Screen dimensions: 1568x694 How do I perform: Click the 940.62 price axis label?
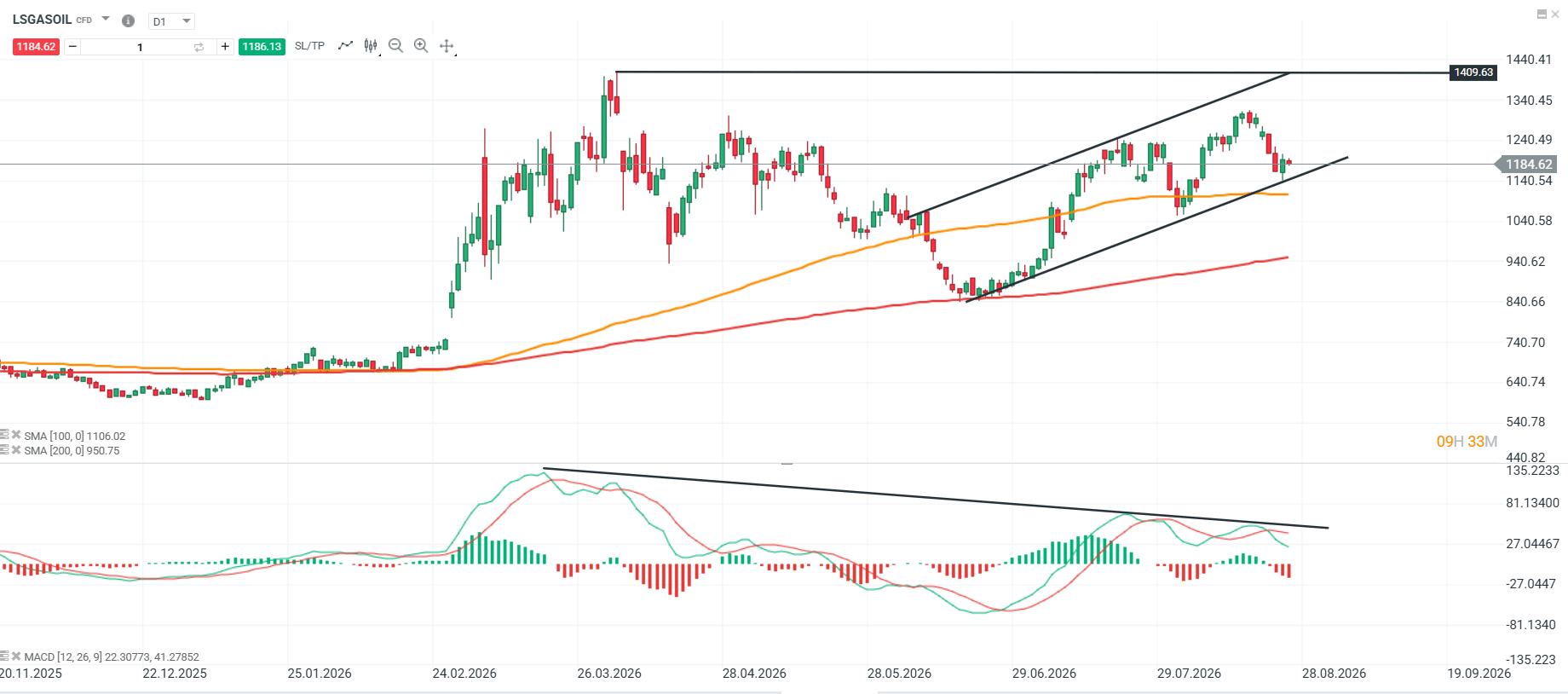pyautogui.click(x=1525, y=262)
